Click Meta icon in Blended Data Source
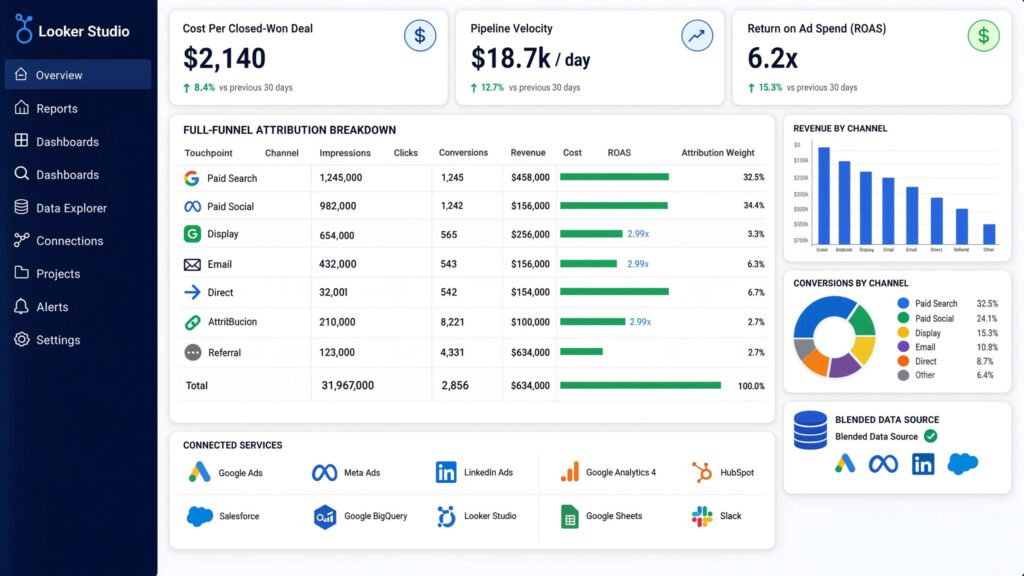 click(x=883, y=464)
